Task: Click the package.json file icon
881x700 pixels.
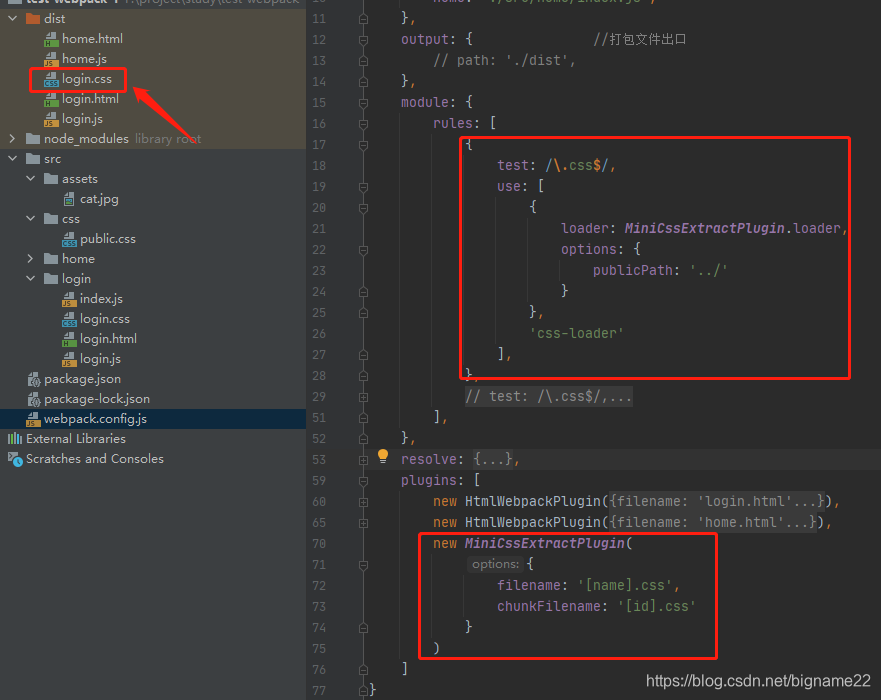Action: 34,379
